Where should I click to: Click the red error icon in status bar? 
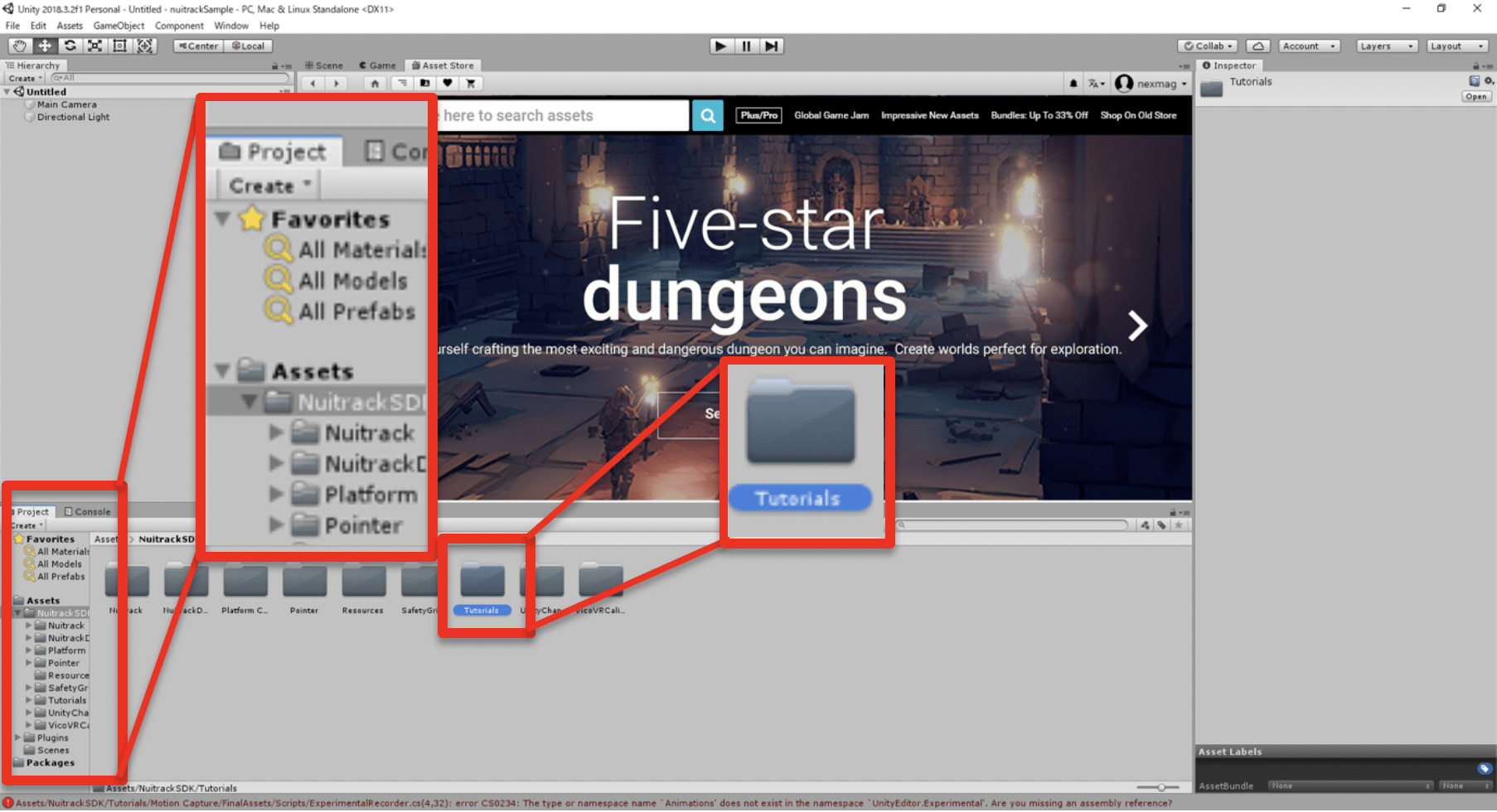coord(7,803)
